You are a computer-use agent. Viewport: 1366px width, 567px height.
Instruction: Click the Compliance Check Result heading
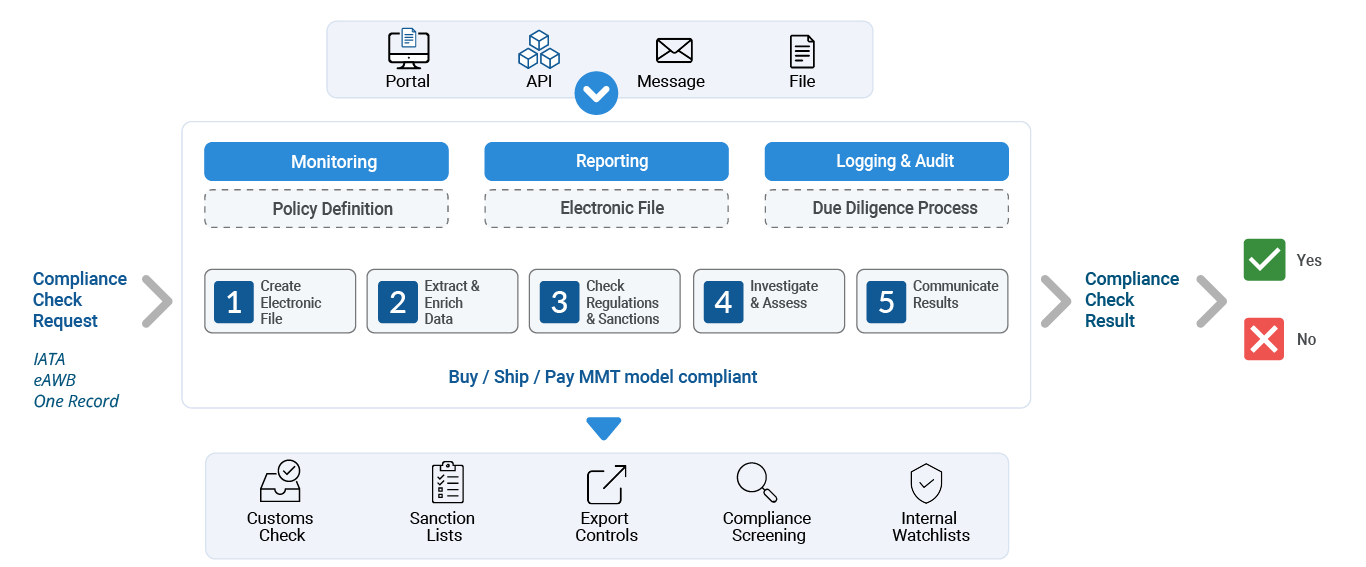tap(1132, 300)
